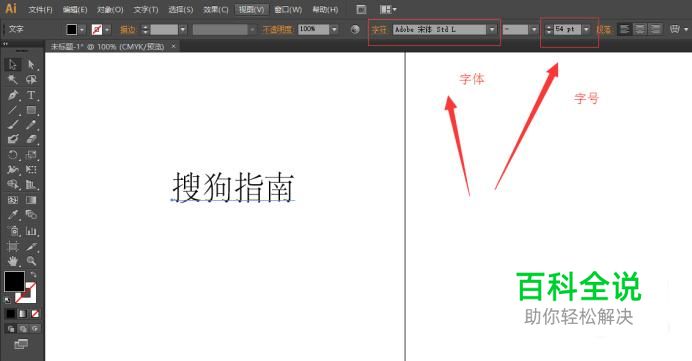Screen dimensions: 692x361
Task: Select the Selection tool (black arrow)
Action: pyautogui.click(x=12, y=65)
